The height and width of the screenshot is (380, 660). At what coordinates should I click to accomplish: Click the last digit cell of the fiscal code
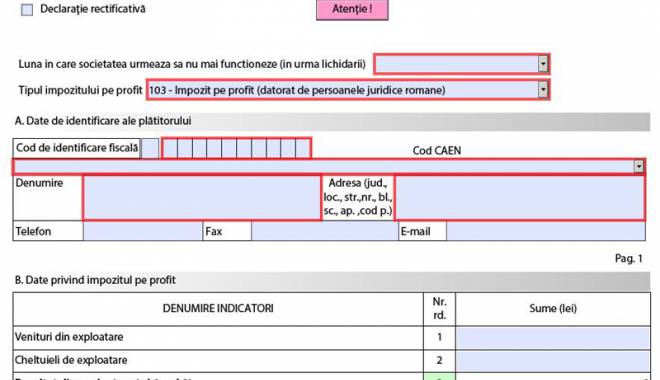(x=303, y=148)
